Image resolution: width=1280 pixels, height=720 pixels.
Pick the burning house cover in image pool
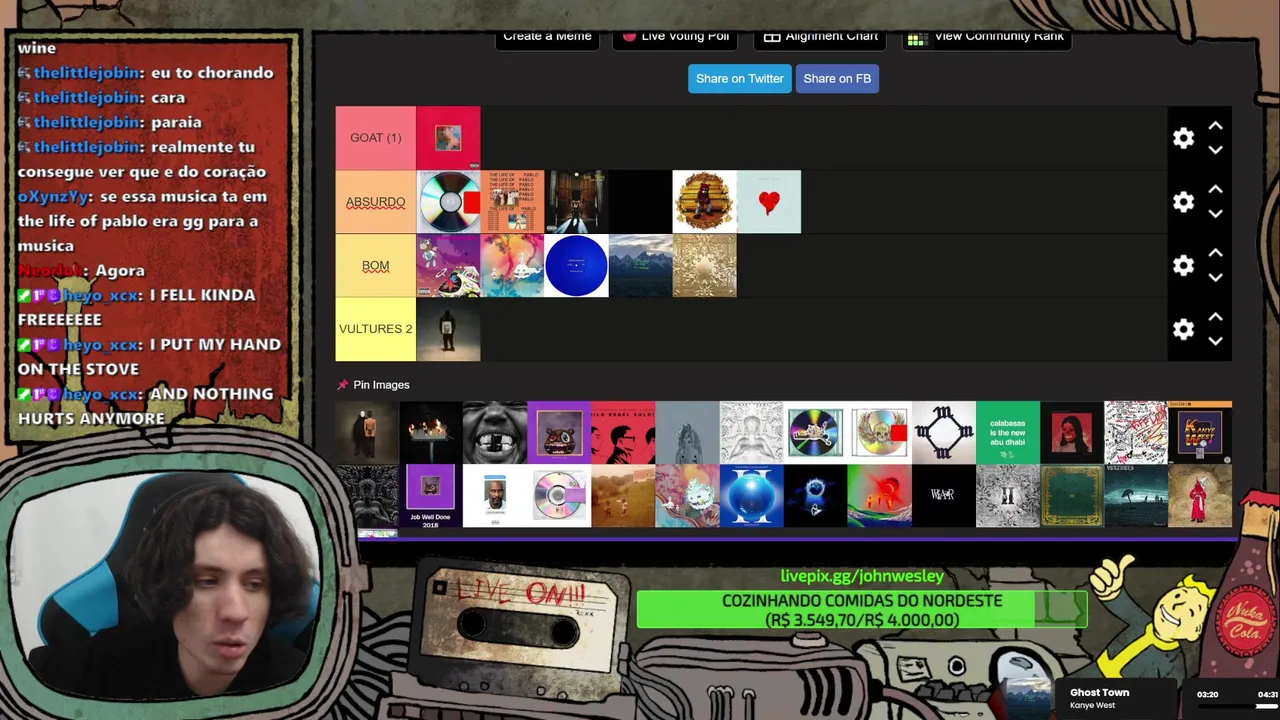tap(431, 433)
